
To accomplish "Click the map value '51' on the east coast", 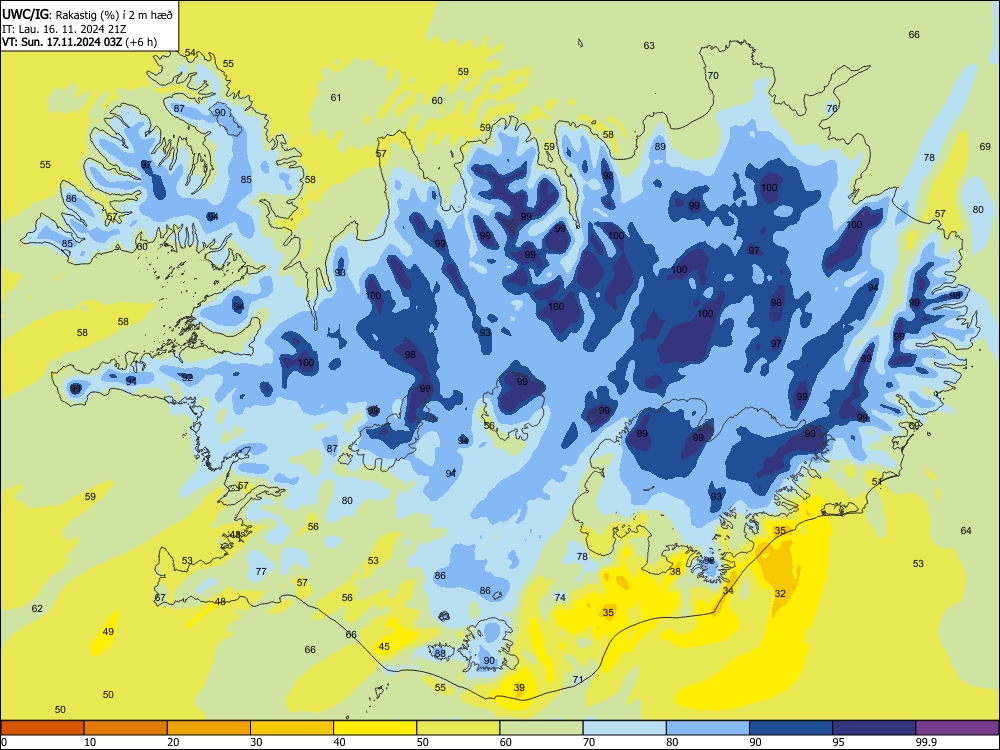I will tap(877, 482).
